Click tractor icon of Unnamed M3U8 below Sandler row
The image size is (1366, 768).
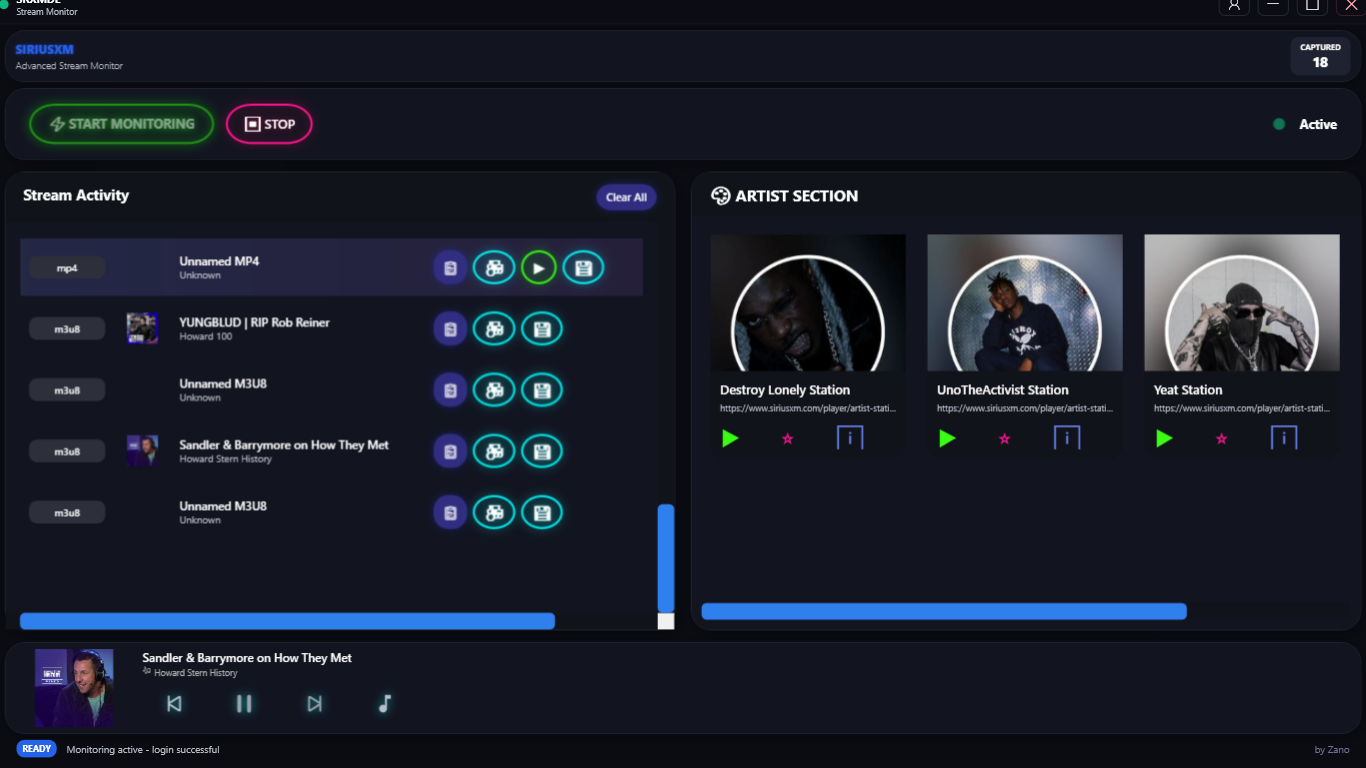tap(494, 512)
